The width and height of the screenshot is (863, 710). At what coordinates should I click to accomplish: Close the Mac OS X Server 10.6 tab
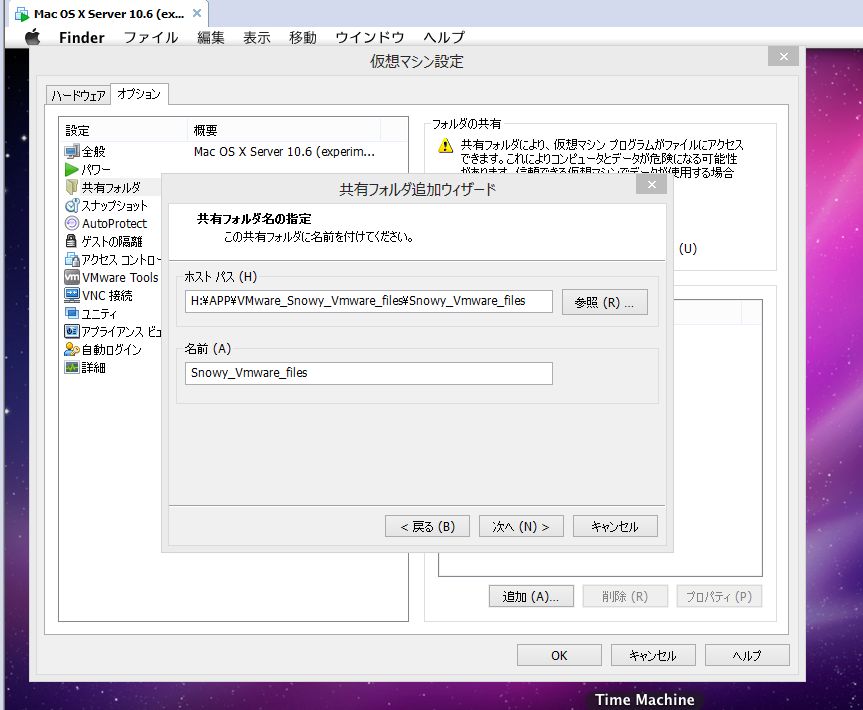(x=196, y=13)
